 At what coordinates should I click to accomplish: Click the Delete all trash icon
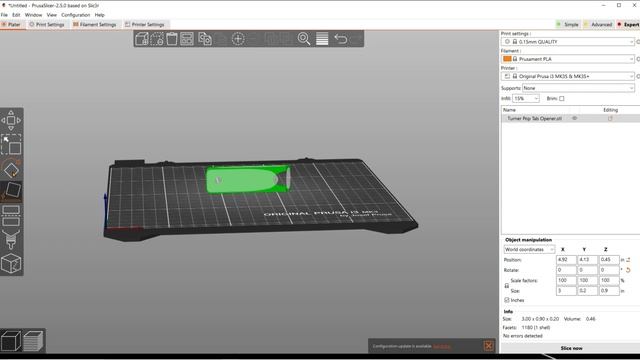coord(172,39)
